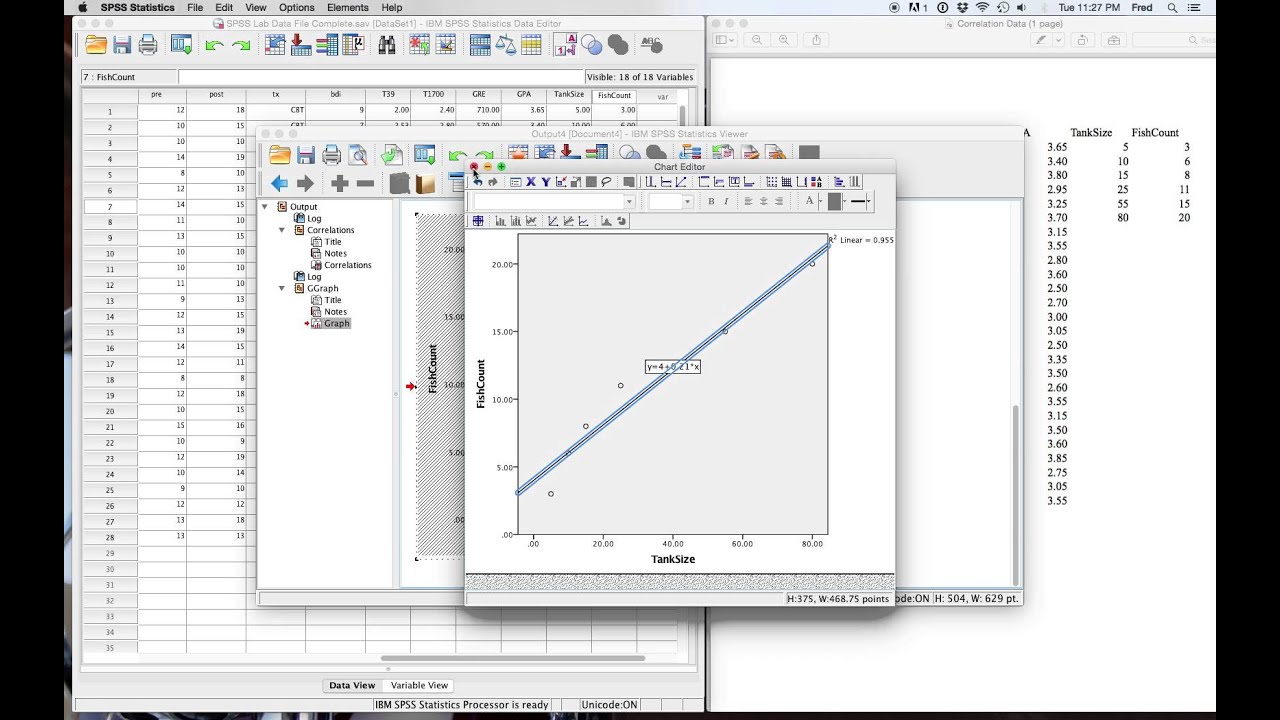This screenshot has height=720, width=1280.
Task: Select the Data View tab
Action: pyautogui.click(x=352, y=685)
